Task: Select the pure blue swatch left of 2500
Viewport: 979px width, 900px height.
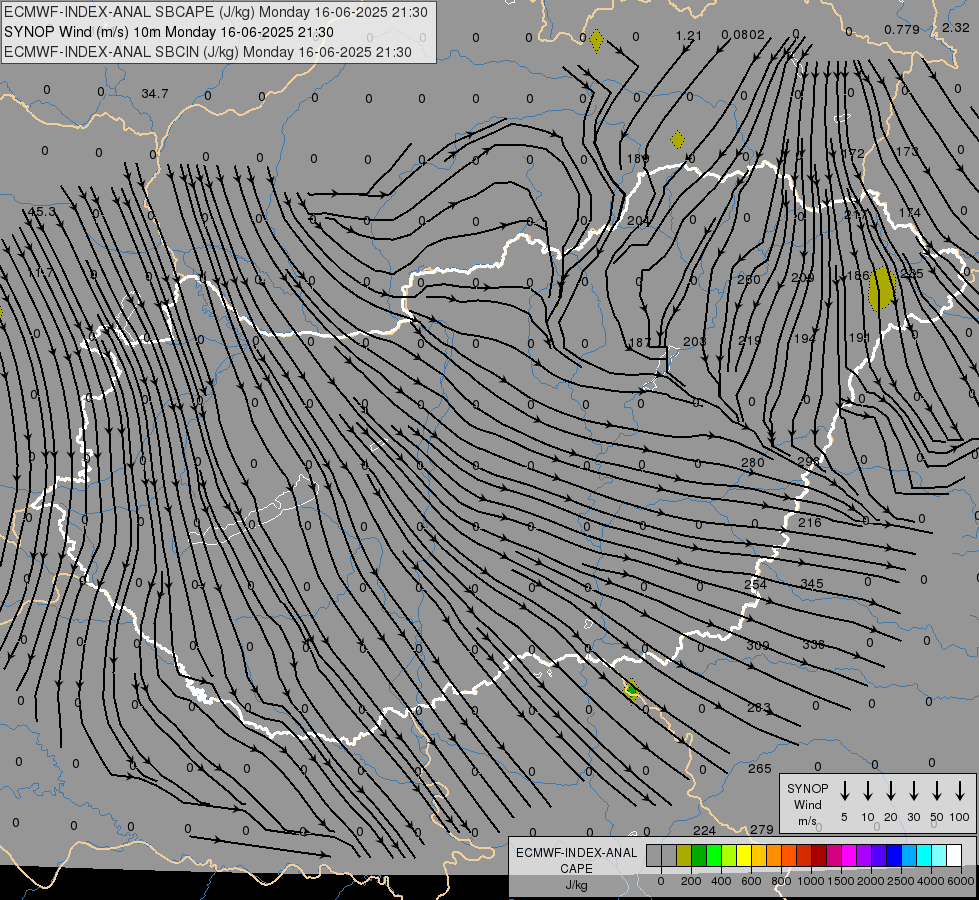Action: click(x=894, y=856)
